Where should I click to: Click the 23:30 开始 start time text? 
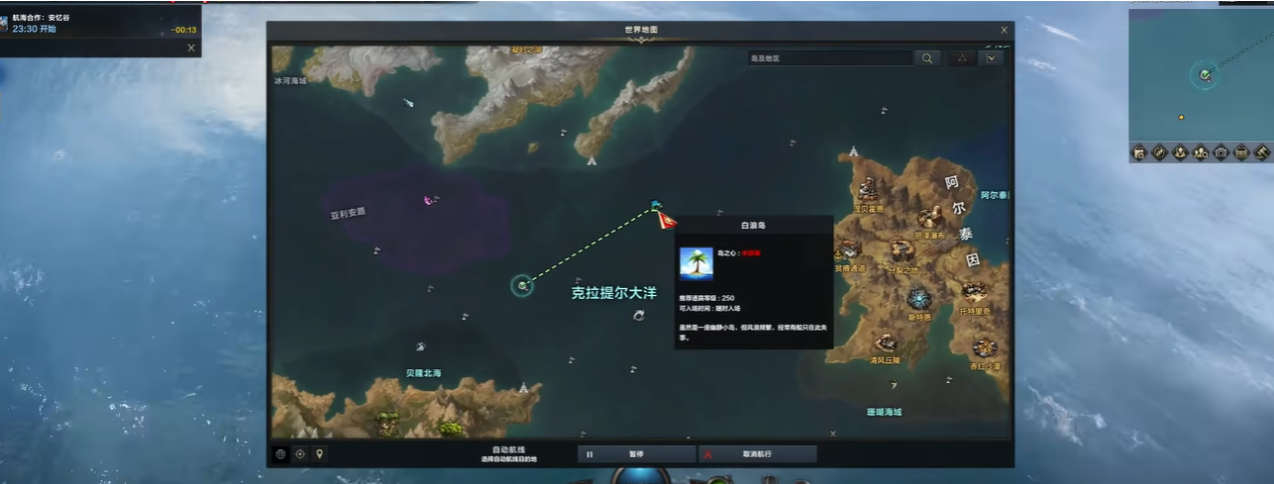point(34,29)
